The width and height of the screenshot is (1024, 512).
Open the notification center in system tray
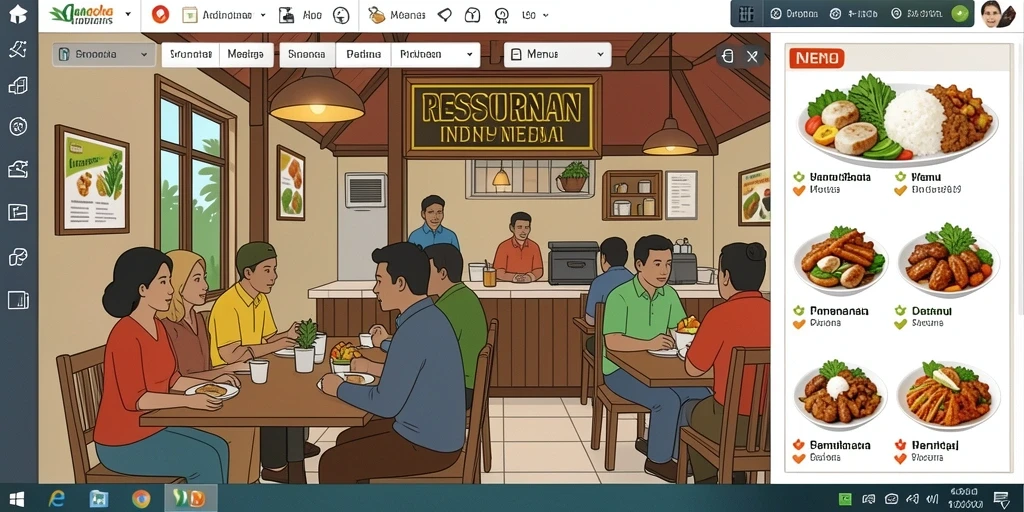pos(1000,500)
